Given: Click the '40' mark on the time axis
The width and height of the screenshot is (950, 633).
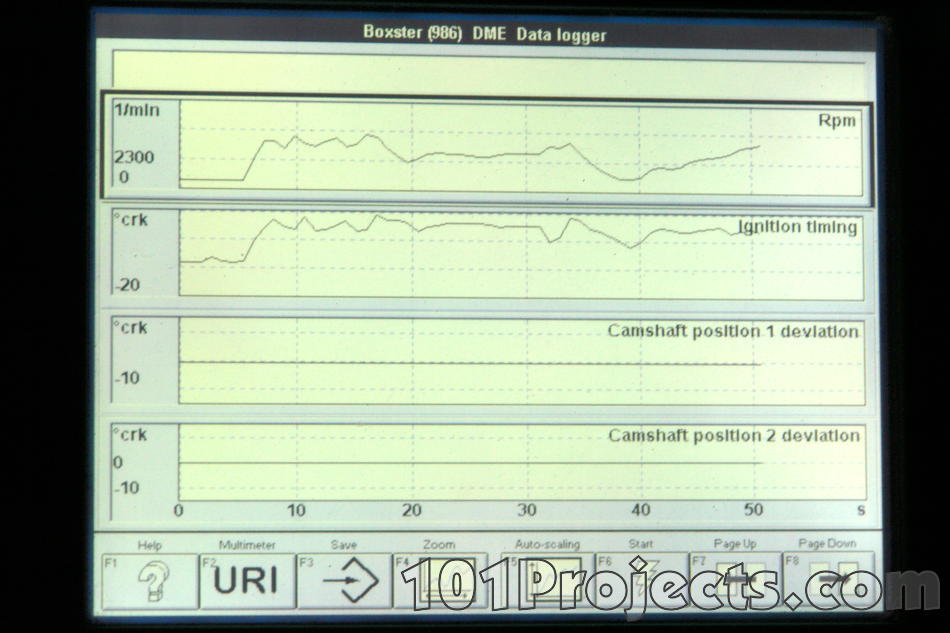Looking at the screenshot, I should (x=641, y=511).
